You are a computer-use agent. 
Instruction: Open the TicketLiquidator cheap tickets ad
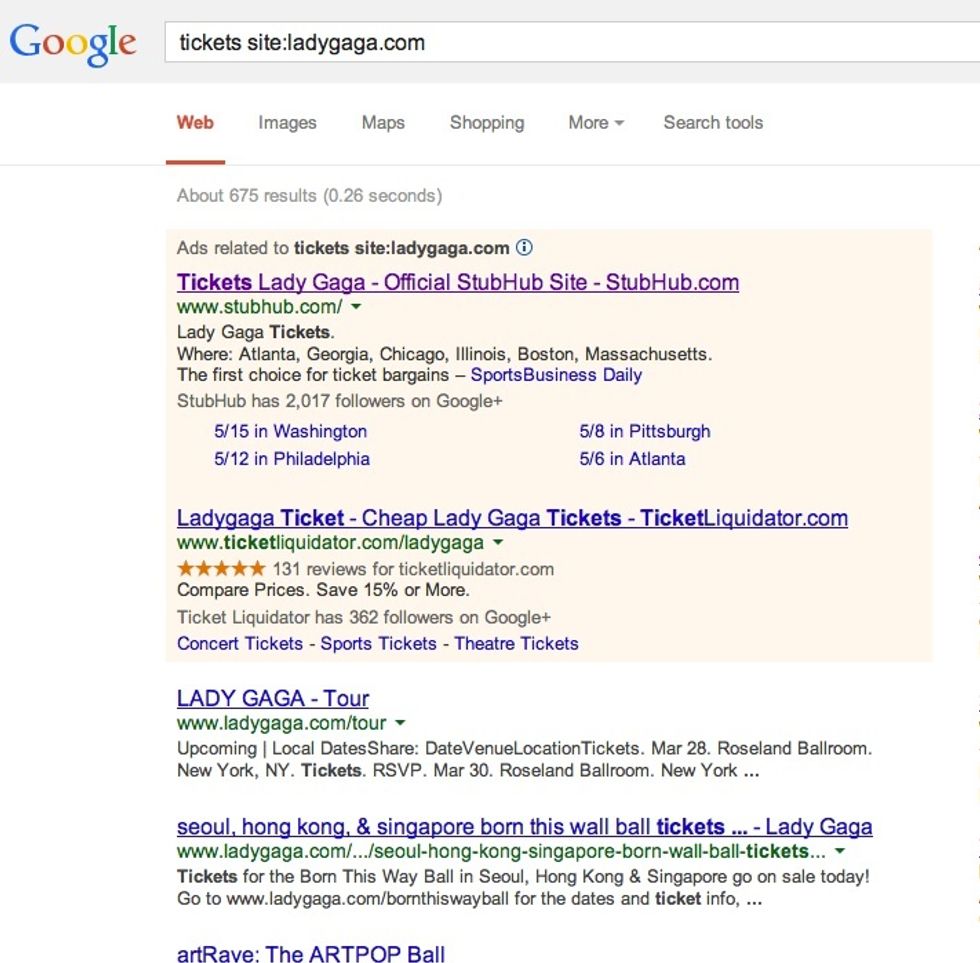(x=512, y=518)
